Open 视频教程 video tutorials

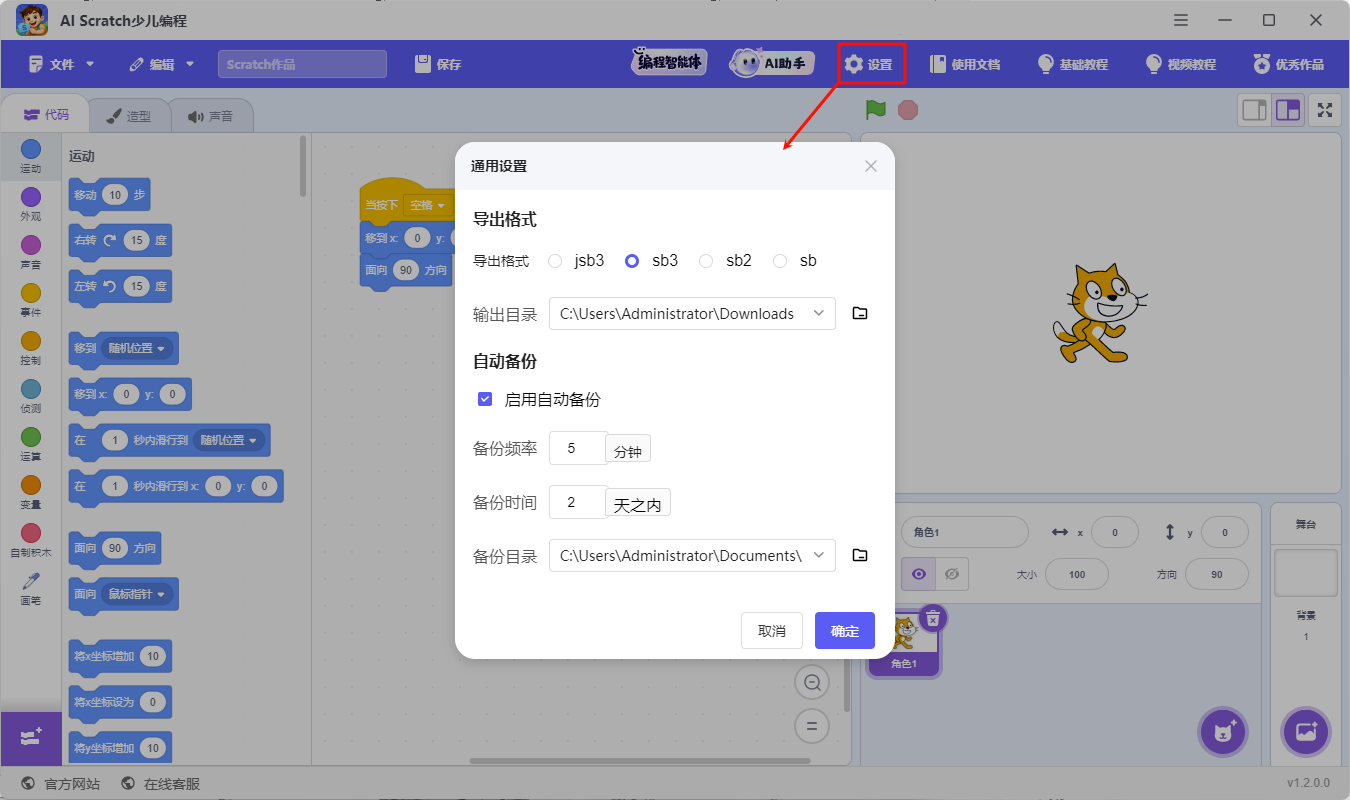(x=1181, y=64)
